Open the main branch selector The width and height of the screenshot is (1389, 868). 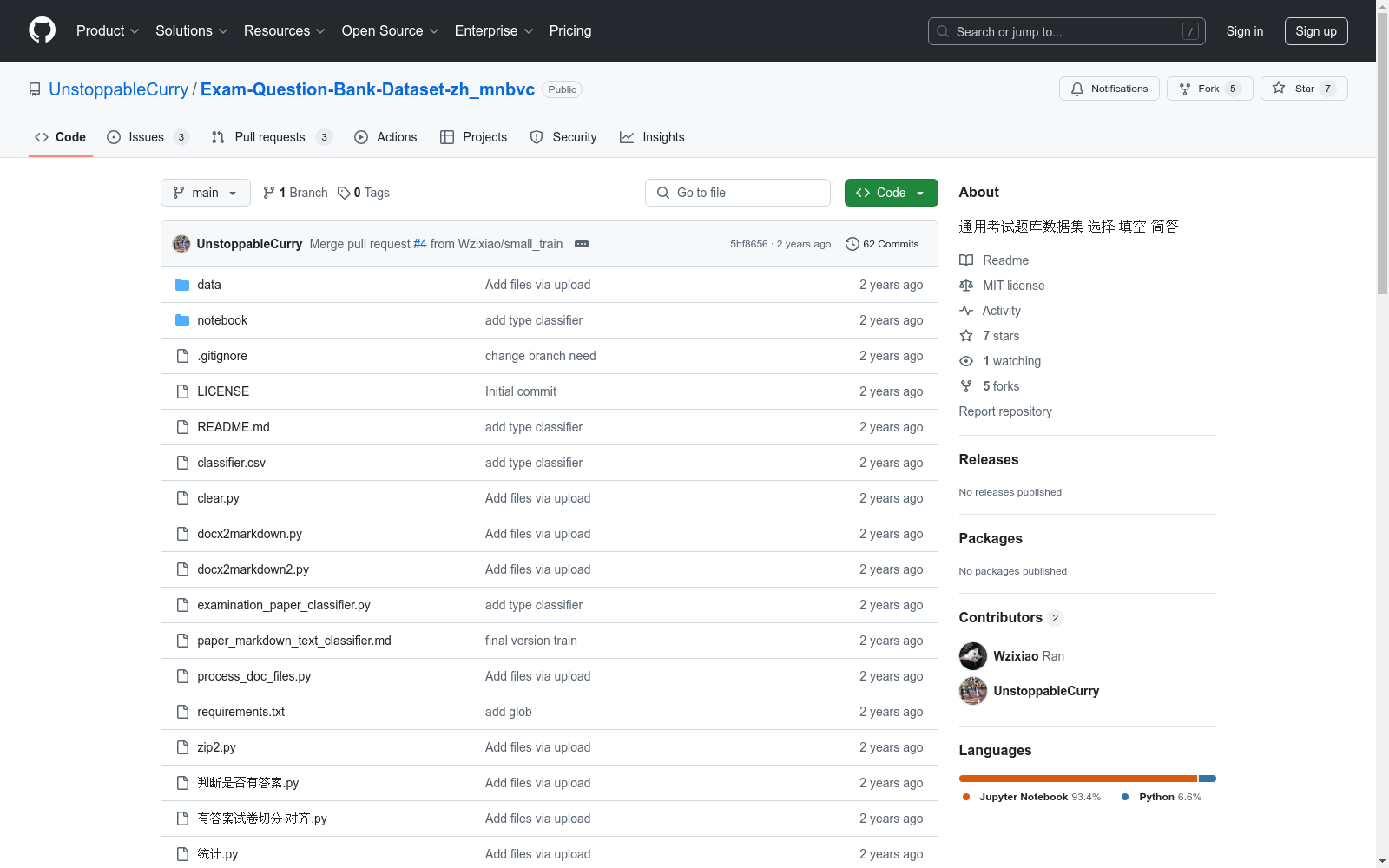click(x=206, y=193)
